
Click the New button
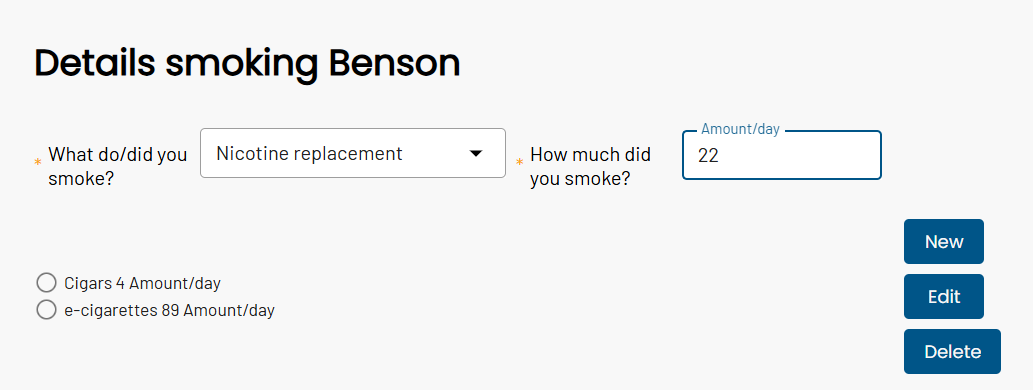pyautogui.click(x=943, y=242)
